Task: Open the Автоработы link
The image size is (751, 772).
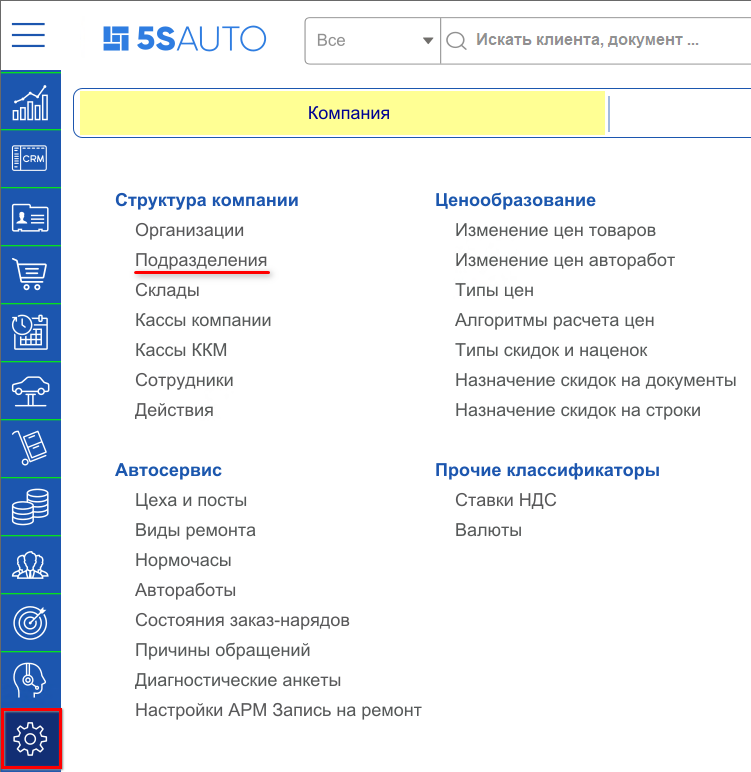Action: pos(186,590)
